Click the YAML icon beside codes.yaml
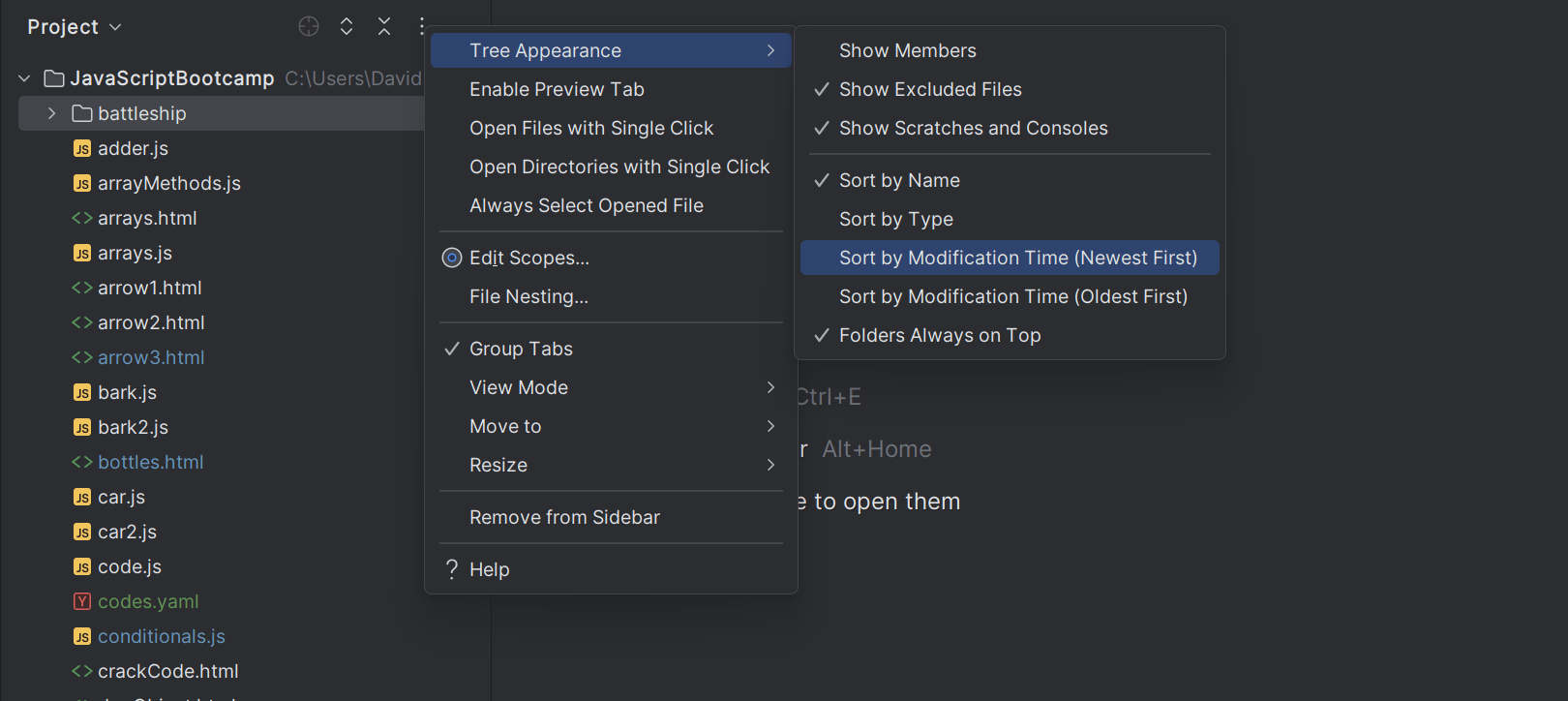This screenshot has width=1568, height=701. point(82,601)
